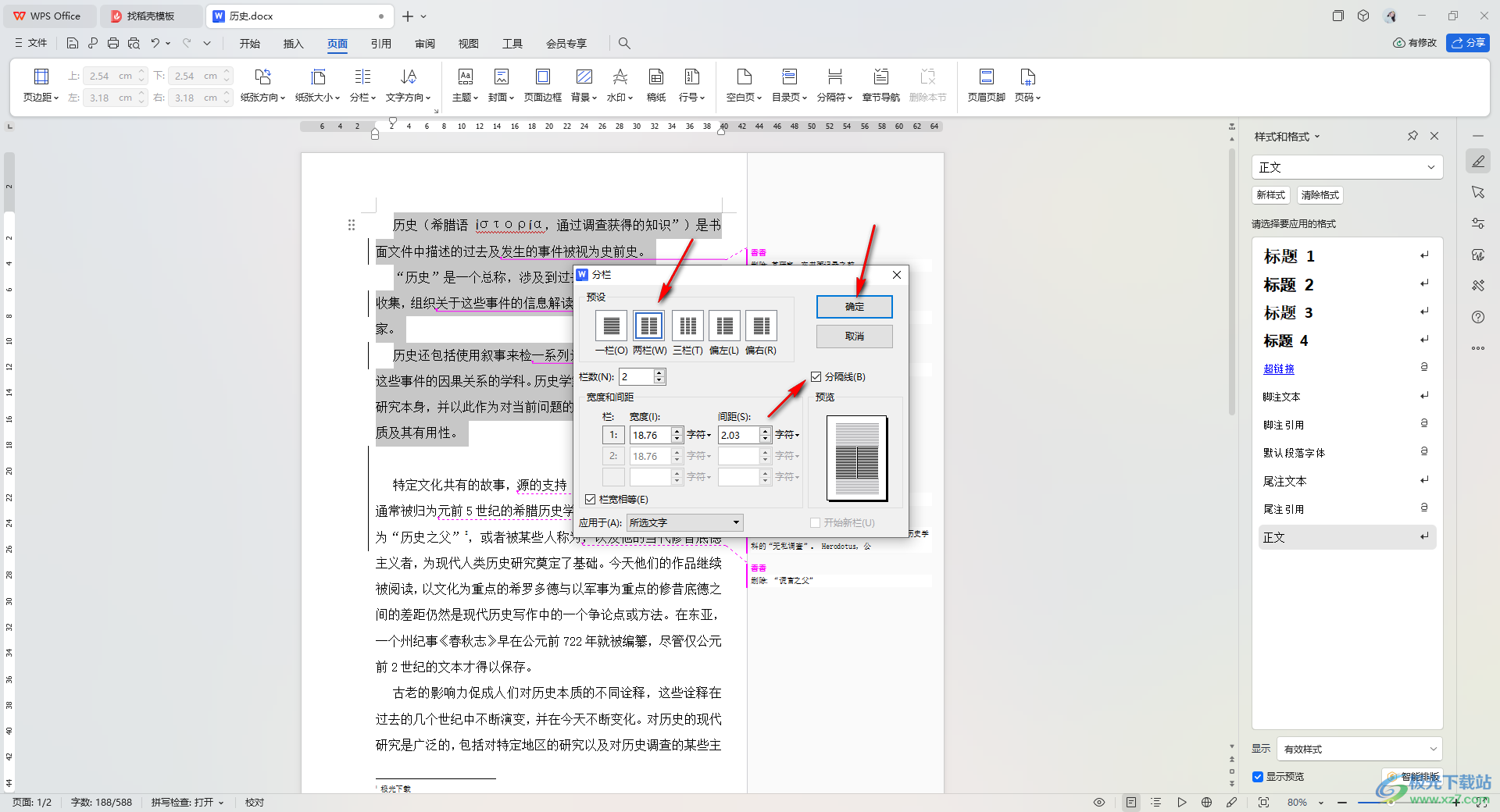Click the search magnifier icon in menu bar
The width and height of the screenshot is (1500, 812).
(x=624, y=43)
